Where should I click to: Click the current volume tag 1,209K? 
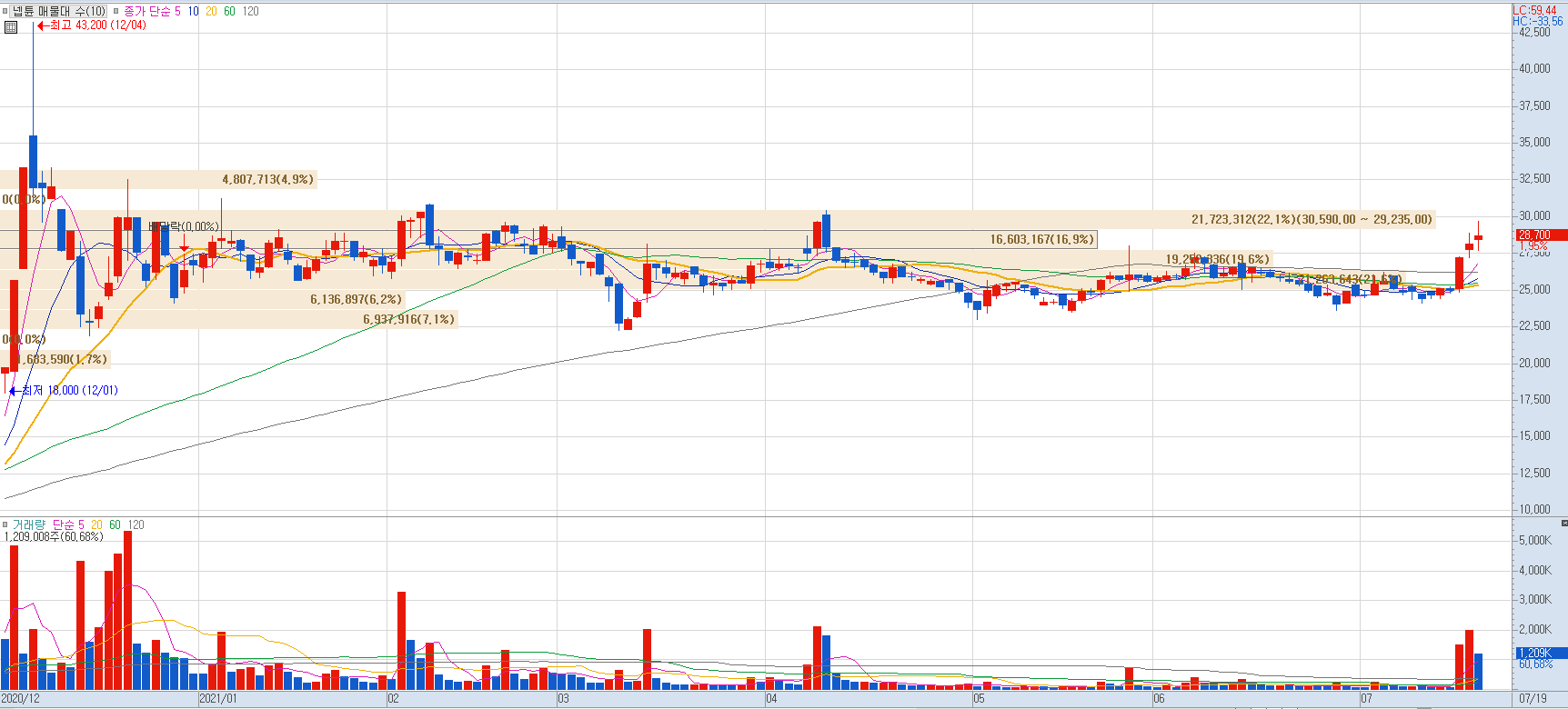(x=1541, y=653)
